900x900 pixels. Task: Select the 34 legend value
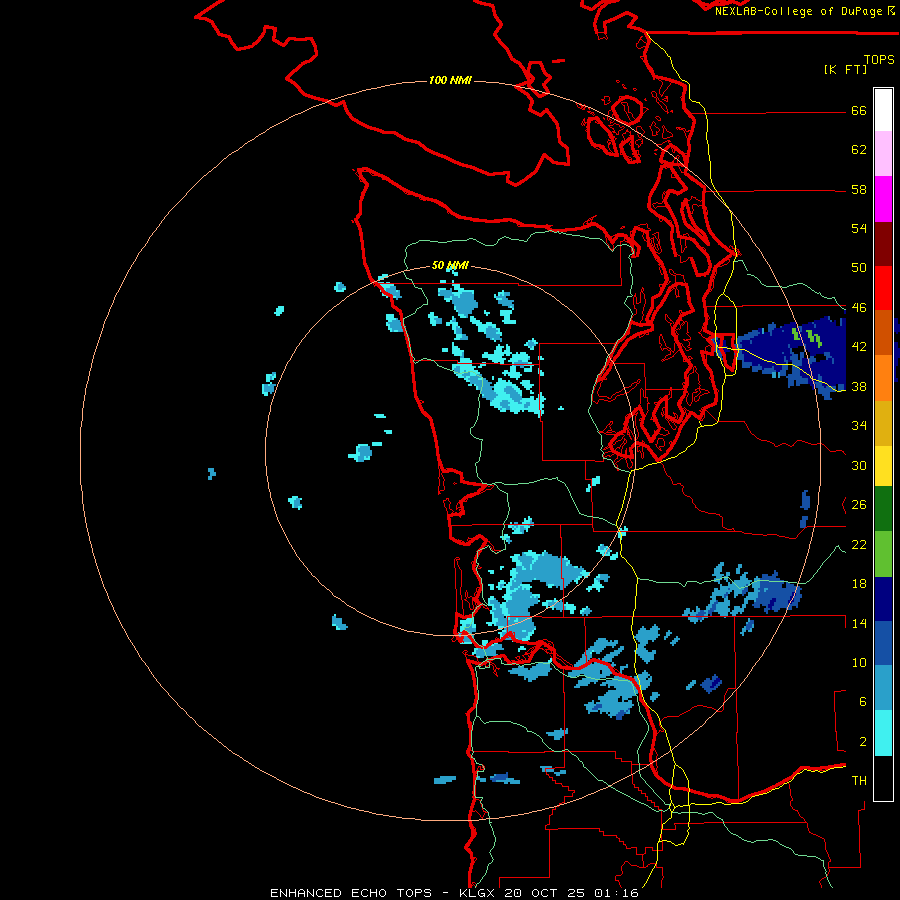[x=859, y=426]
